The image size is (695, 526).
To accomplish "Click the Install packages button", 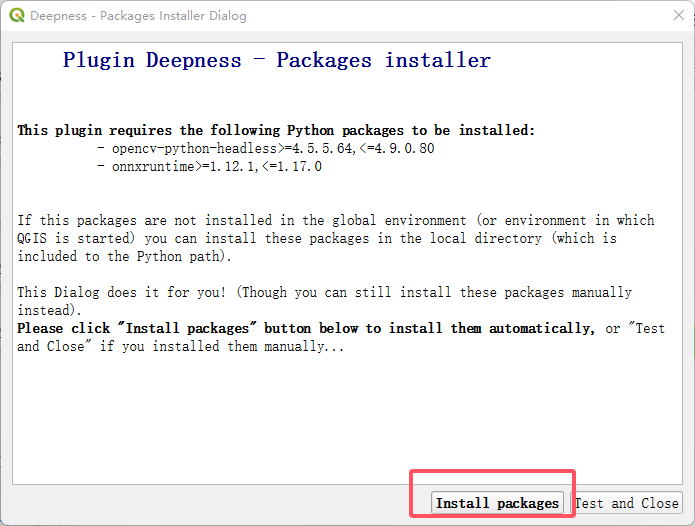I will (497, 503).
